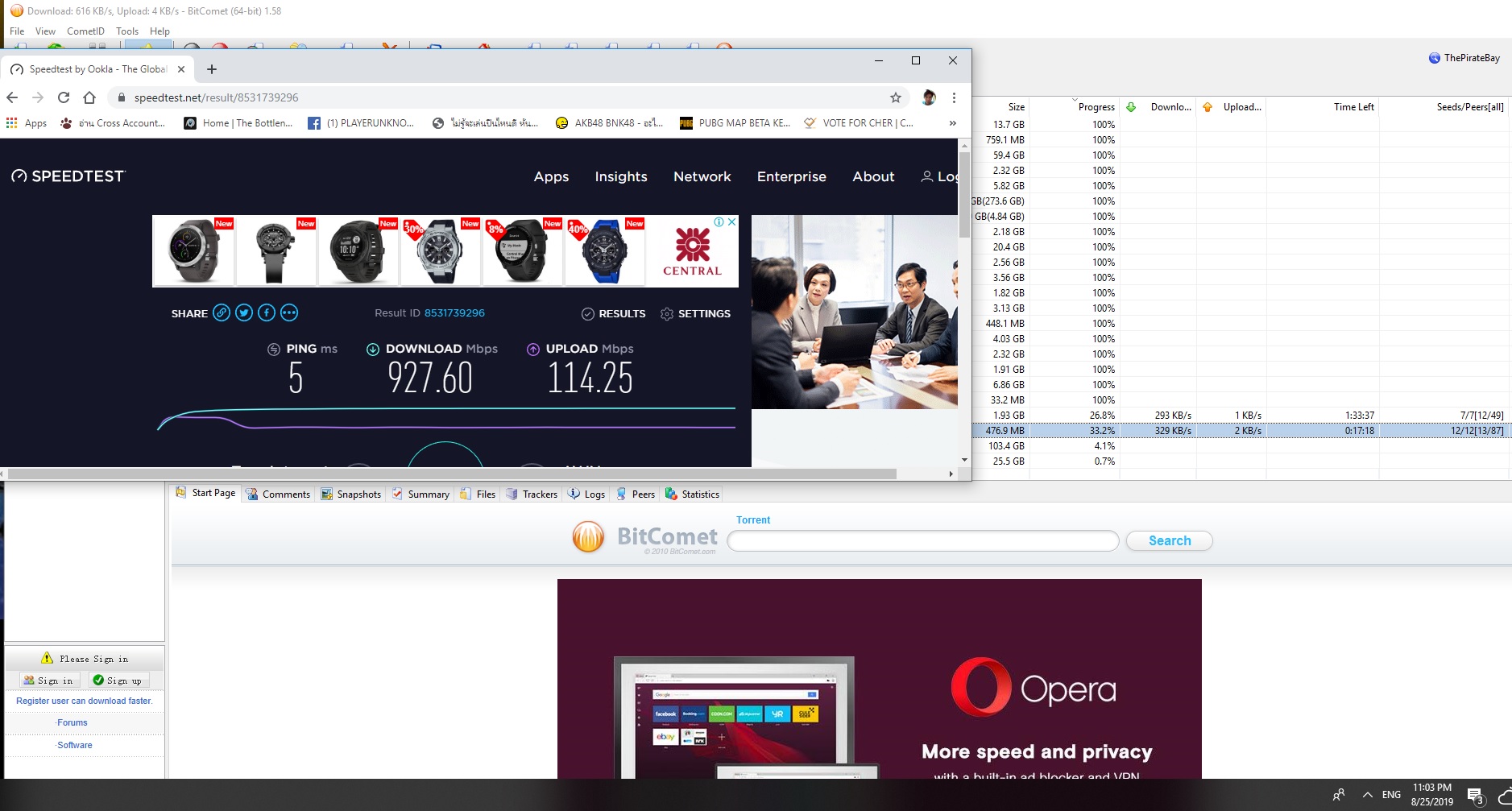The height and width of the screenshot is (811, 1512).
Task: Click the Speedtest page horizontal scrollbar
Action: click(453, 474)
